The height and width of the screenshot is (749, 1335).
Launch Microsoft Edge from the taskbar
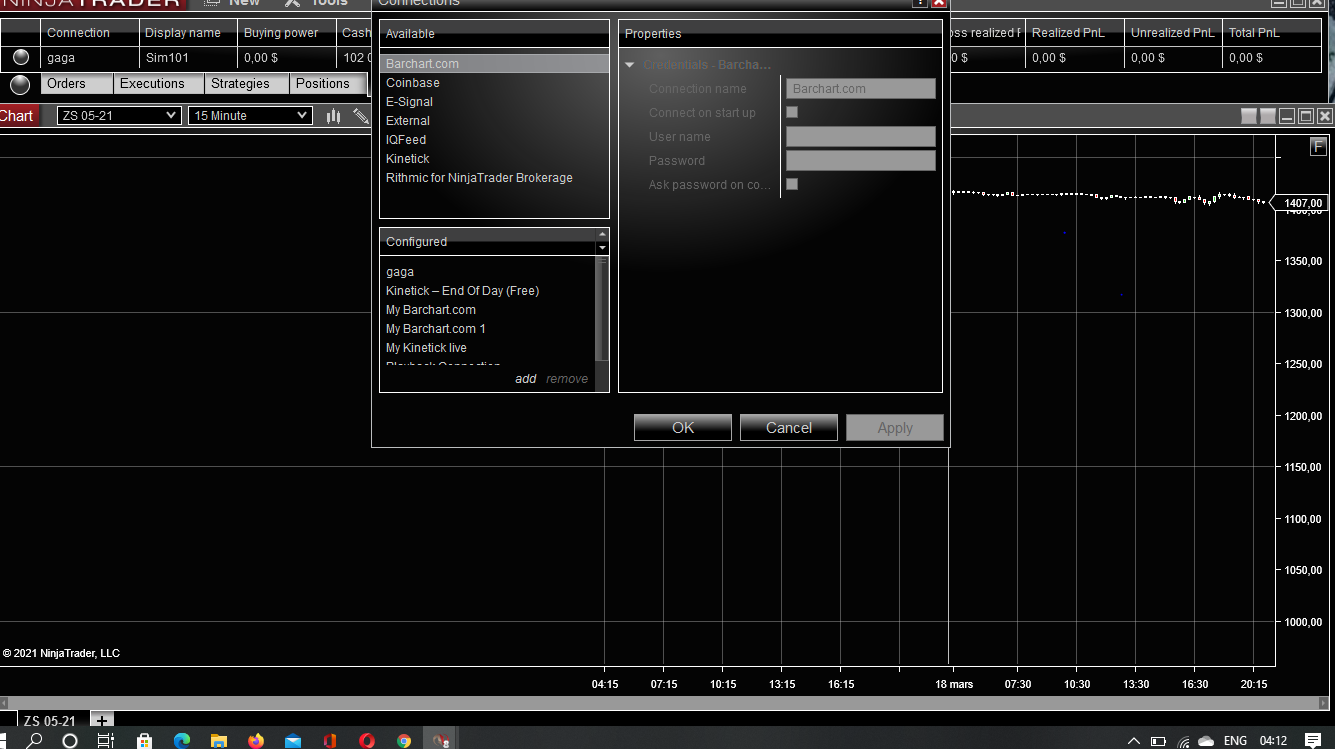[x=181, y=741]
